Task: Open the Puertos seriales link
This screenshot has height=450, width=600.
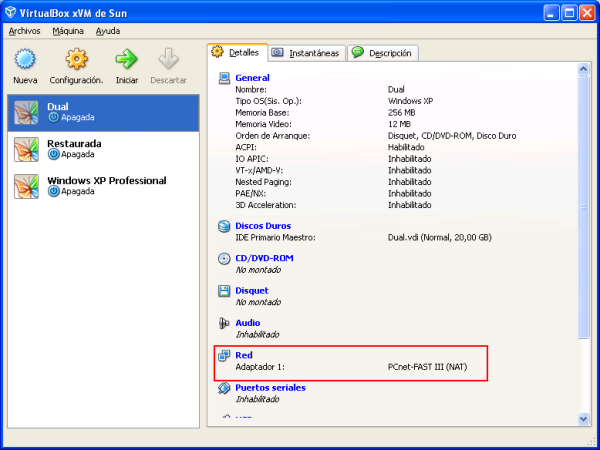Action: click(270, 387)
